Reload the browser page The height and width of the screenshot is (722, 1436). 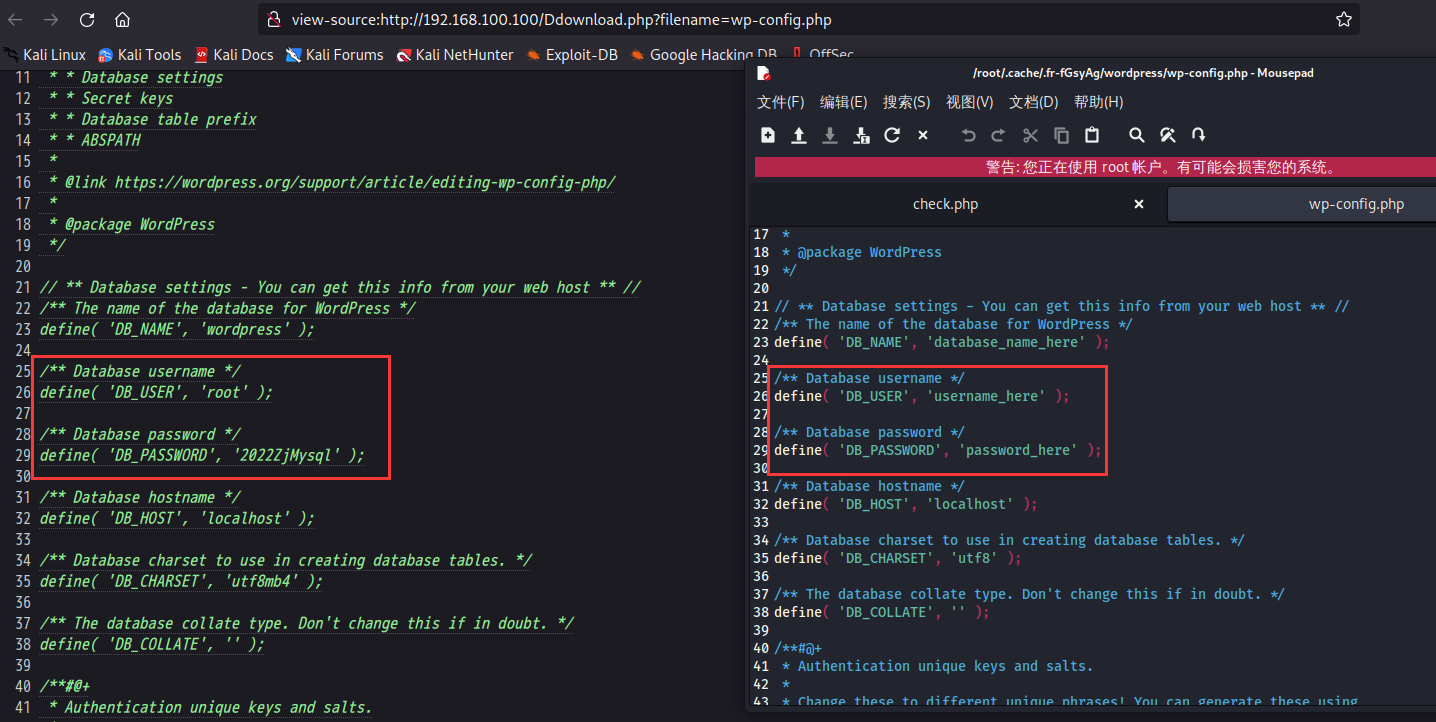click(87, 19)
